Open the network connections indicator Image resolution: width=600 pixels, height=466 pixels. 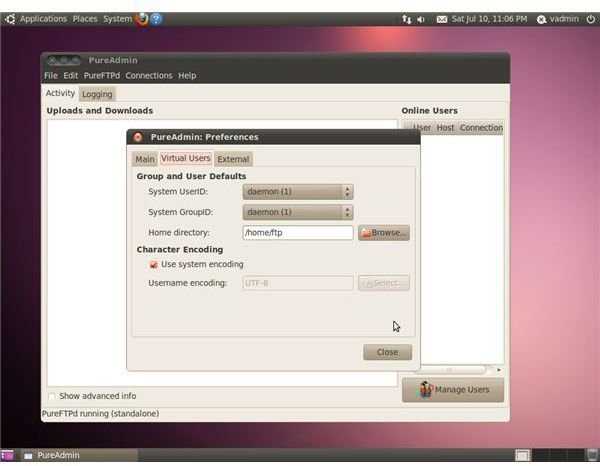[x=406, y=19]
